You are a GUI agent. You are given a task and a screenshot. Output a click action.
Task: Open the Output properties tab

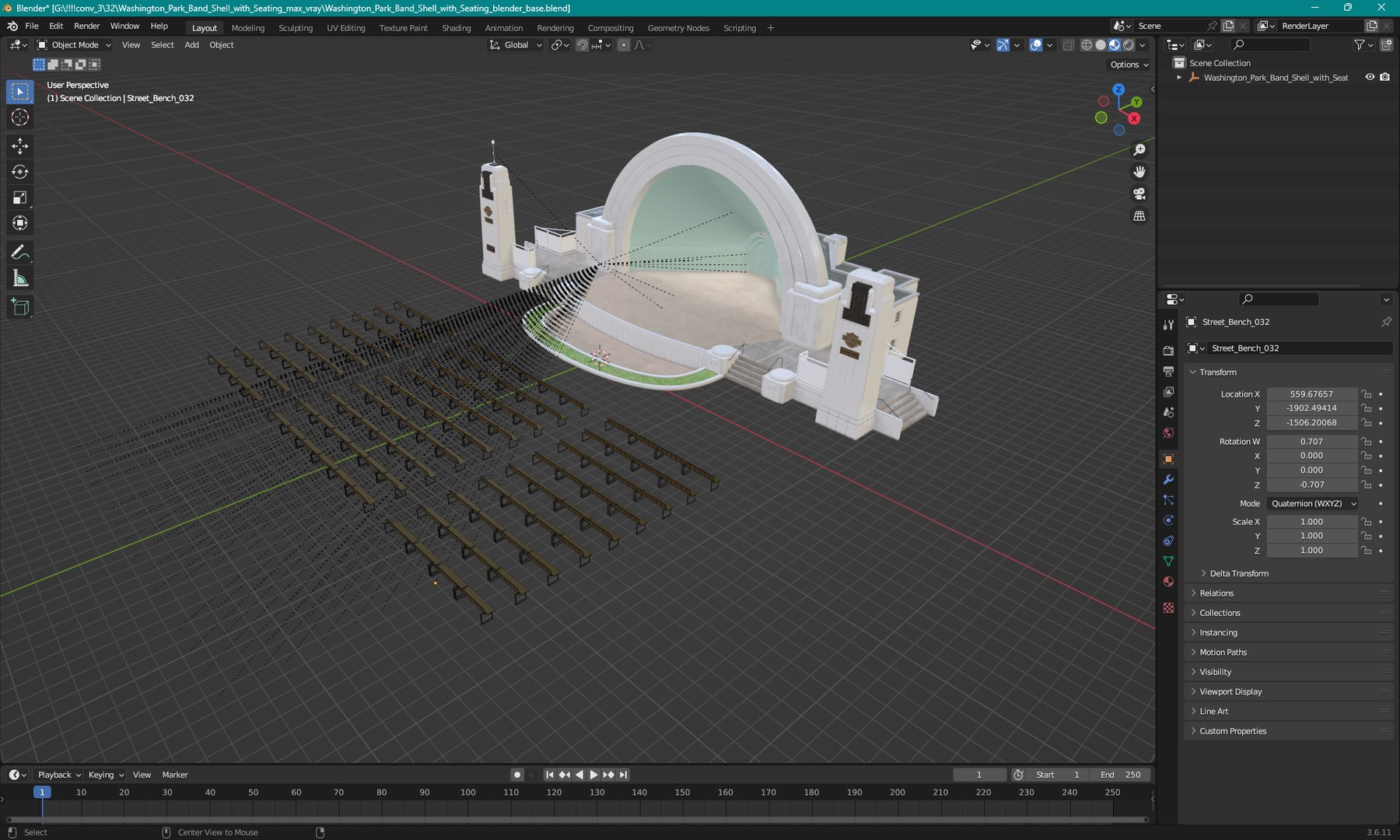point(1168,372)
